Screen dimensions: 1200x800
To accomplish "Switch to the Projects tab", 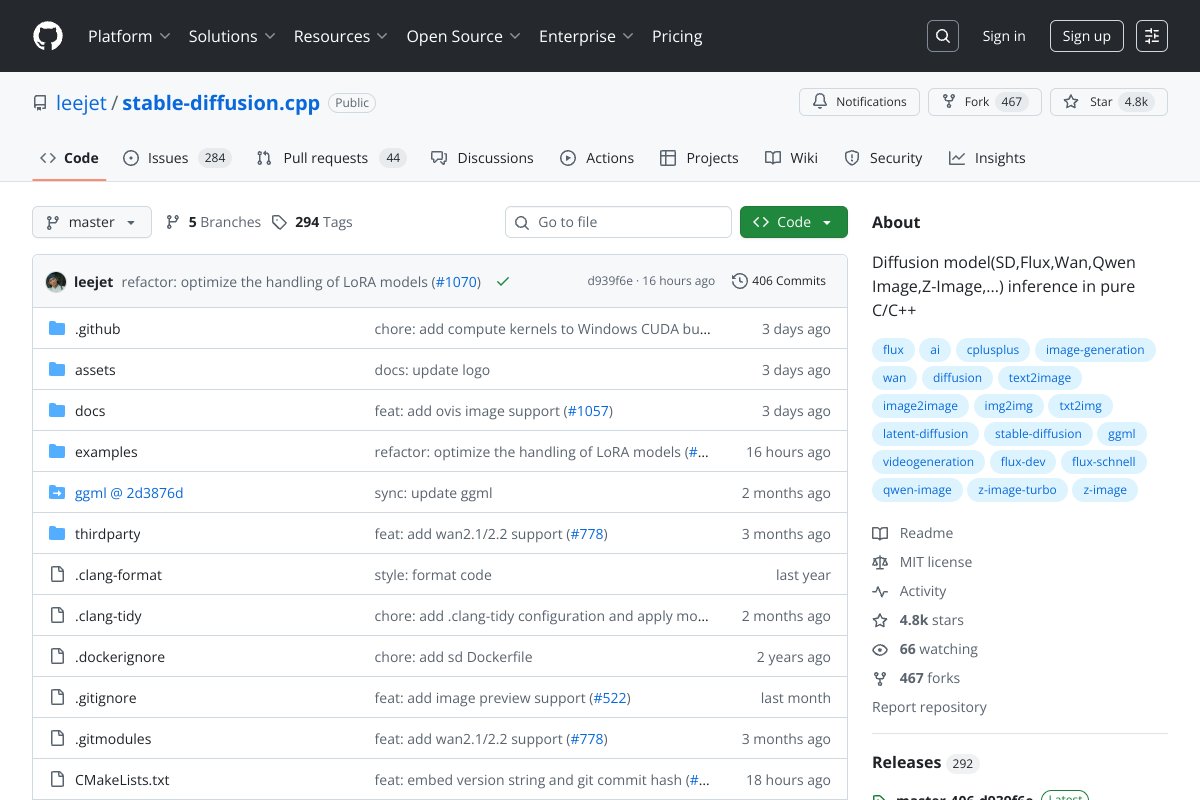I will 699,158.
